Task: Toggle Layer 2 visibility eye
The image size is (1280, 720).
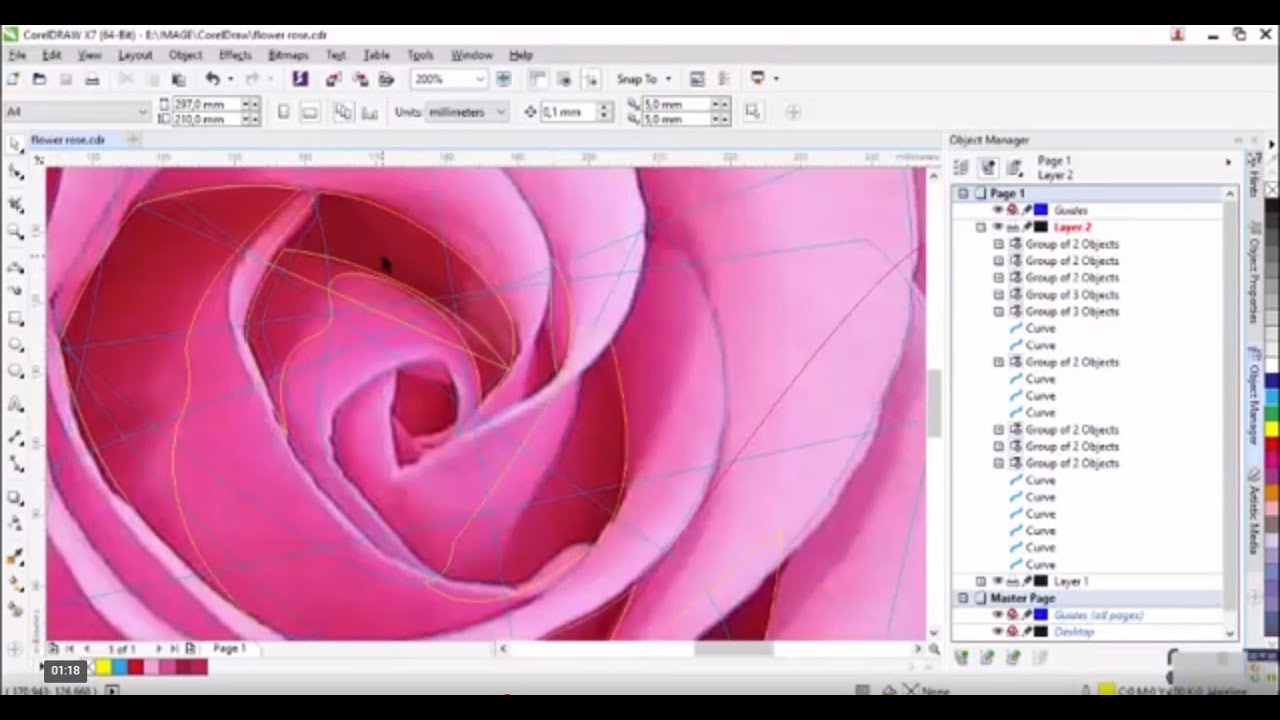Action: [x=997, y=227]
